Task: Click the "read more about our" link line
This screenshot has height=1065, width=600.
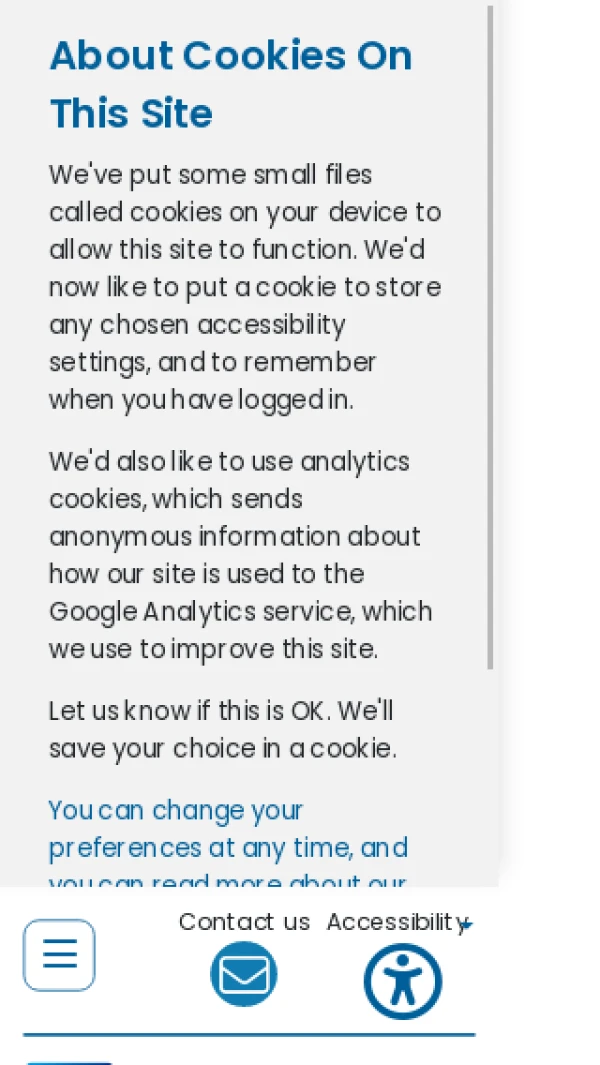Action: [228, 882]
